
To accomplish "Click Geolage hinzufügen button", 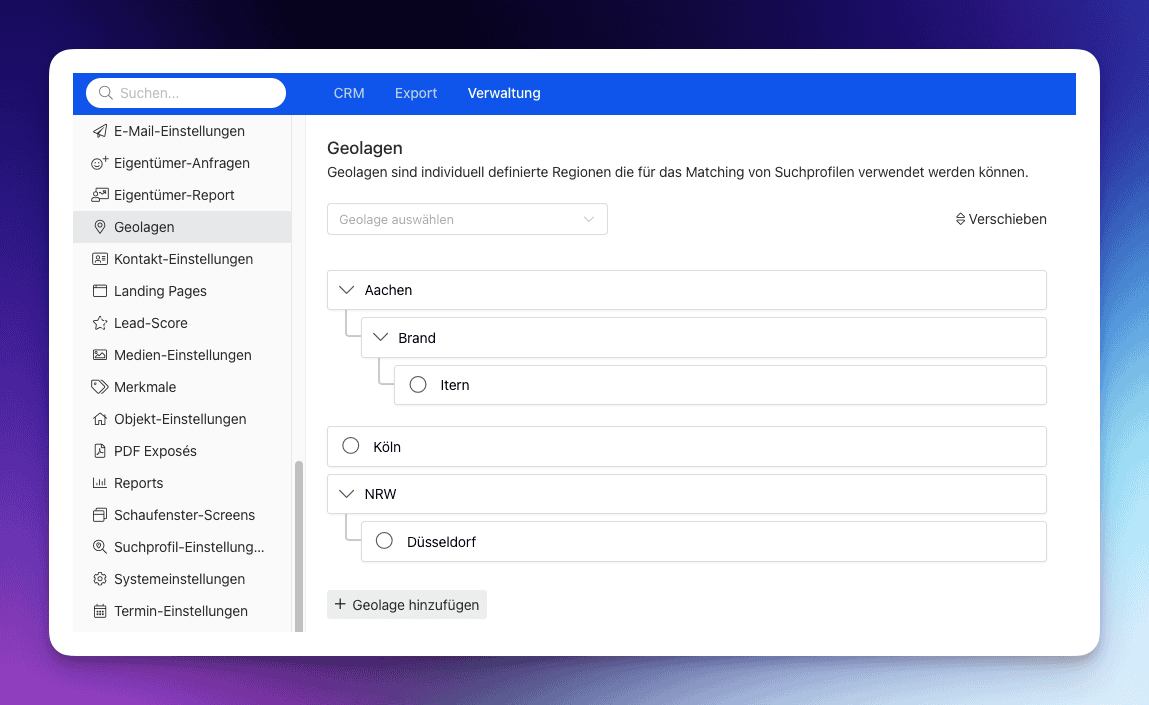I will (x=407, y=605).
